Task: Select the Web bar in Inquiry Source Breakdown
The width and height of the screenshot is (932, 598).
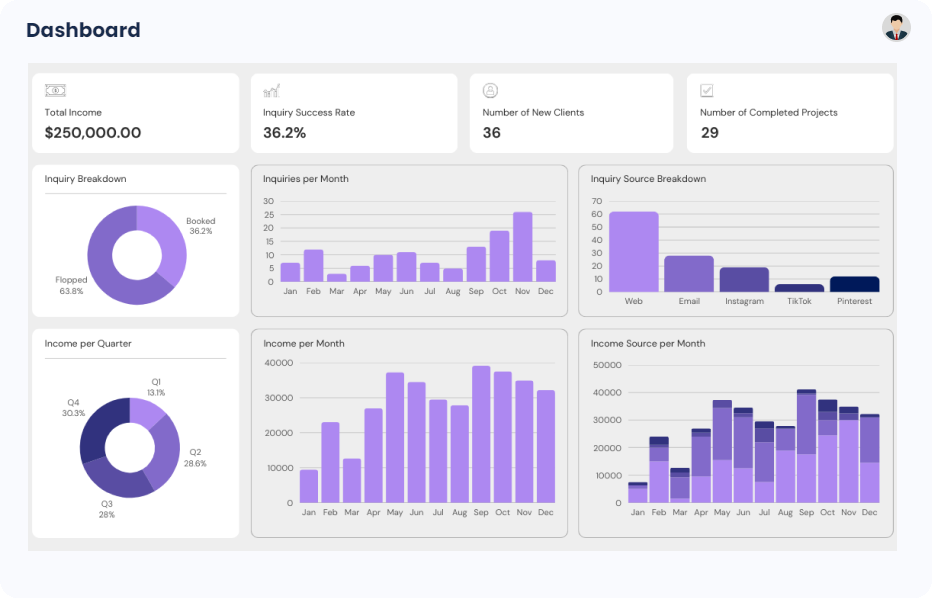Action: [x=634, y=252]
